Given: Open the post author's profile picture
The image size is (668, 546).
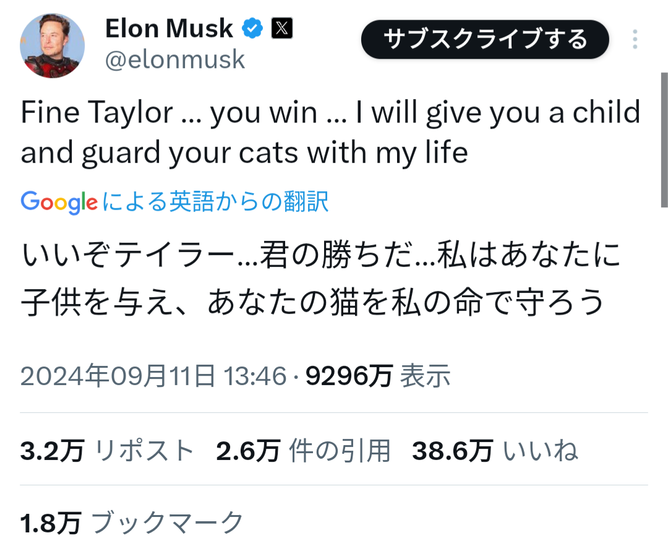Looking at the screenshot, I should coord(51,45).
